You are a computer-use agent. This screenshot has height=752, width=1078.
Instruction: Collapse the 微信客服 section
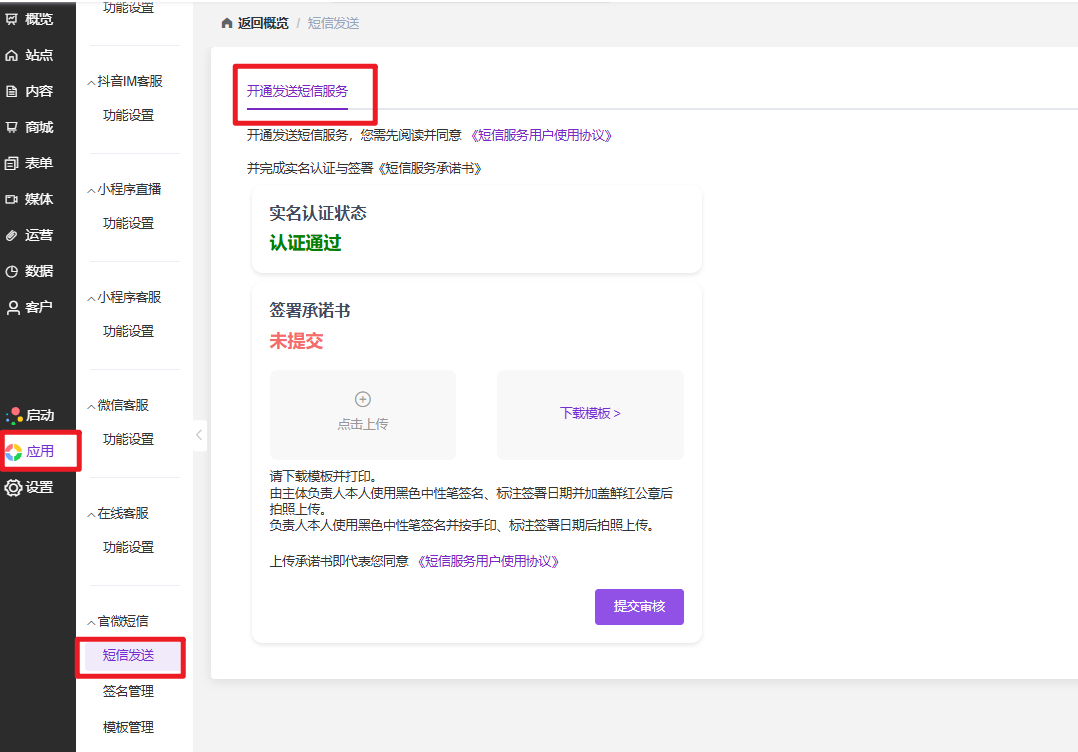point(91,406)
